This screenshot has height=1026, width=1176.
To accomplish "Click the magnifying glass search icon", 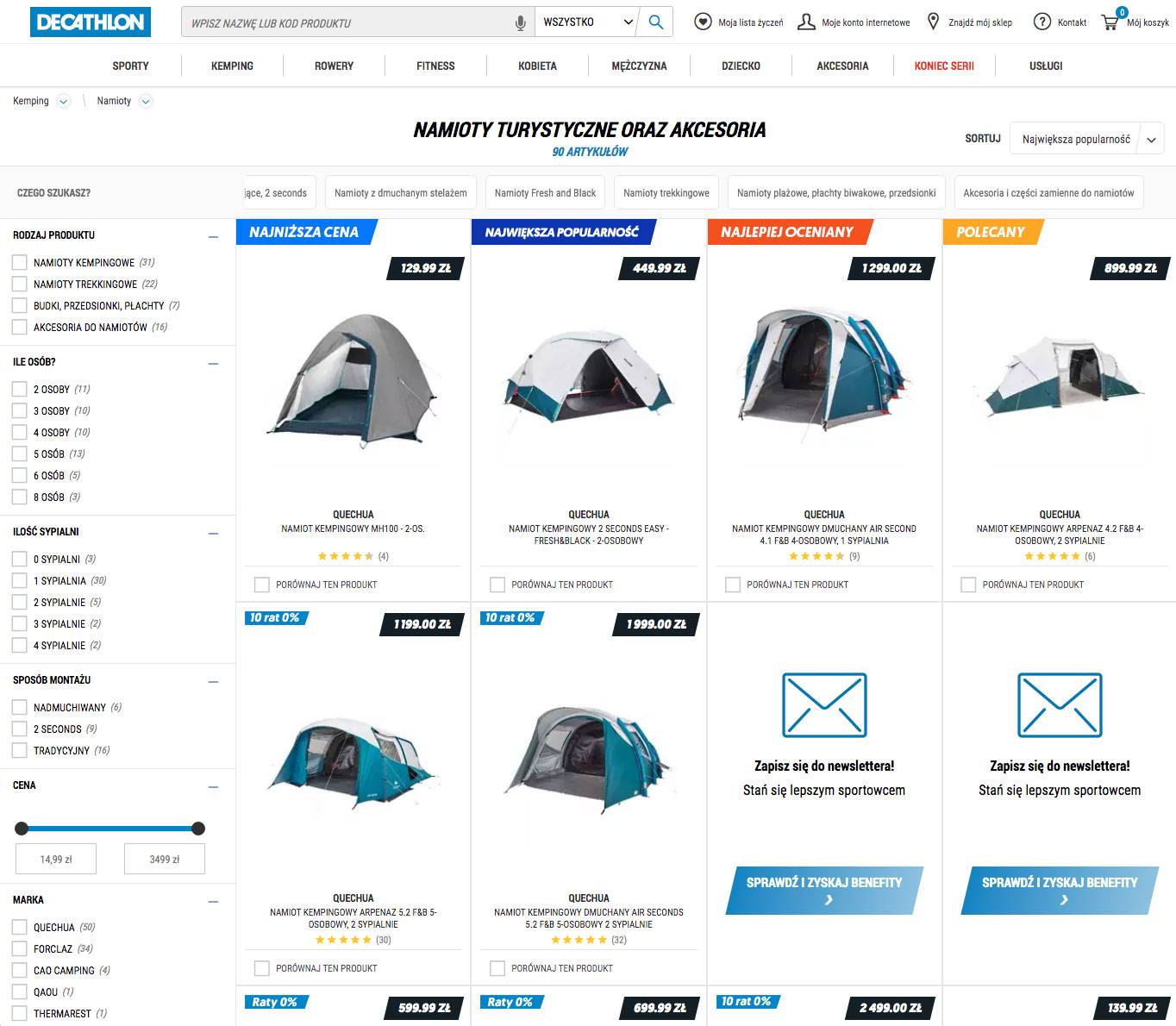I will click(x=655, y=22).
